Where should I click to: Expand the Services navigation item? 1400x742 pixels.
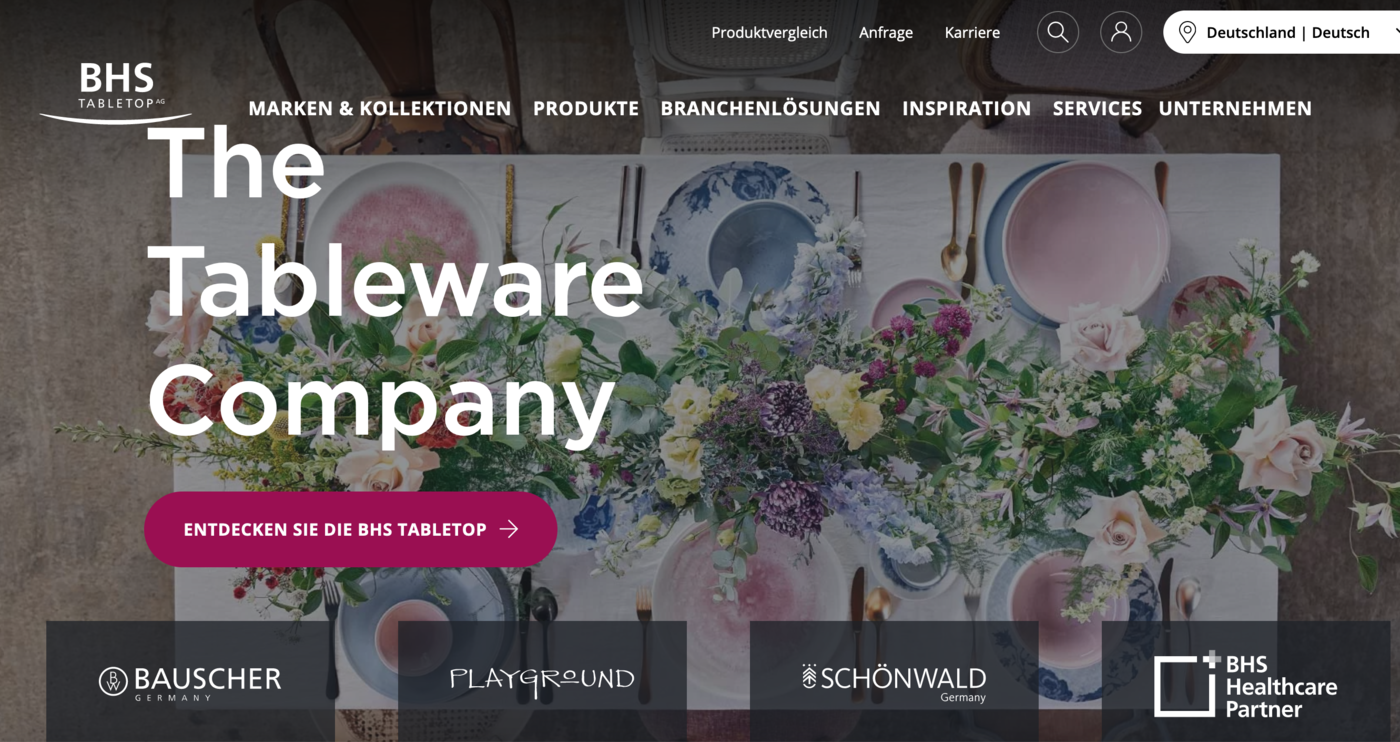pos(1097,108)
